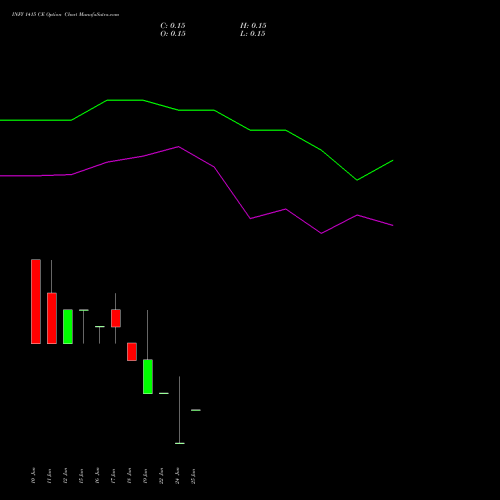
Task: Select the green candle for 19 Jan
Action: coord(148,376)
